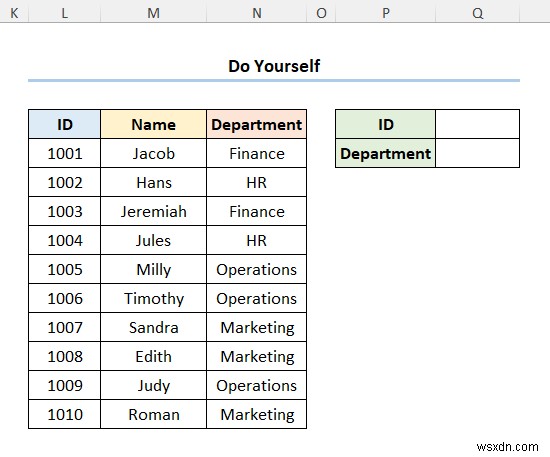Screen dimensions: 550x457
Task: Select column P header
Action: point(385,13)
